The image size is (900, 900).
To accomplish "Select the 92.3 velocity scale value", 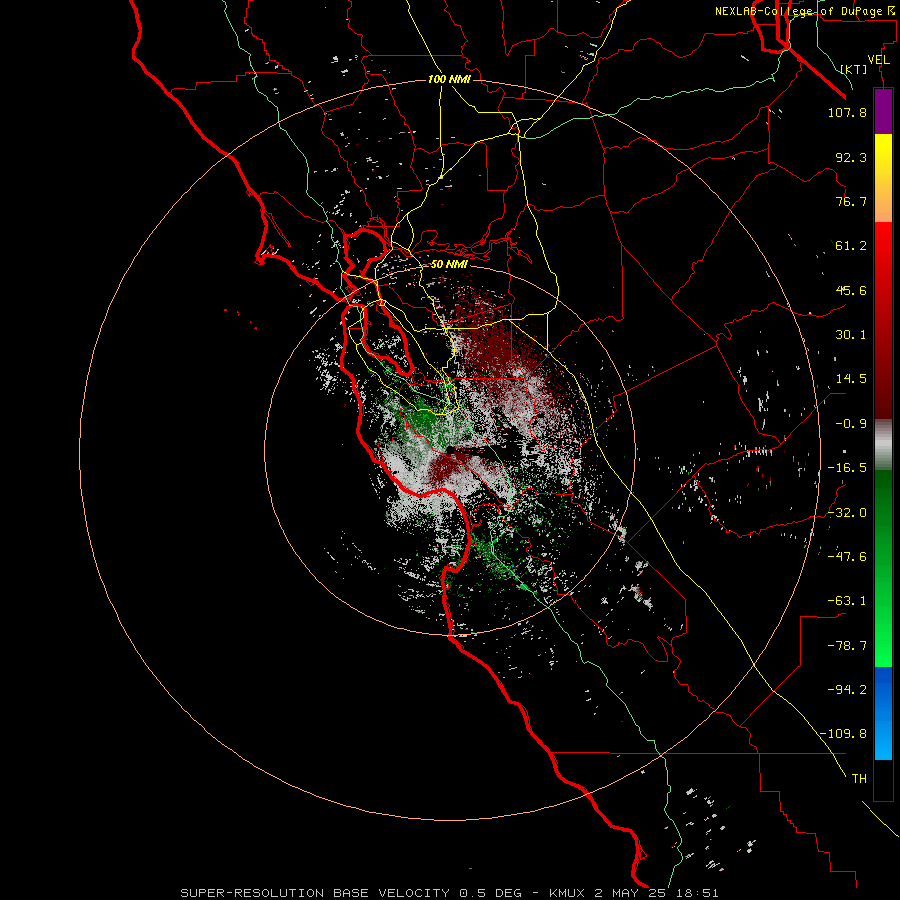I will click(x=851, y=157).
